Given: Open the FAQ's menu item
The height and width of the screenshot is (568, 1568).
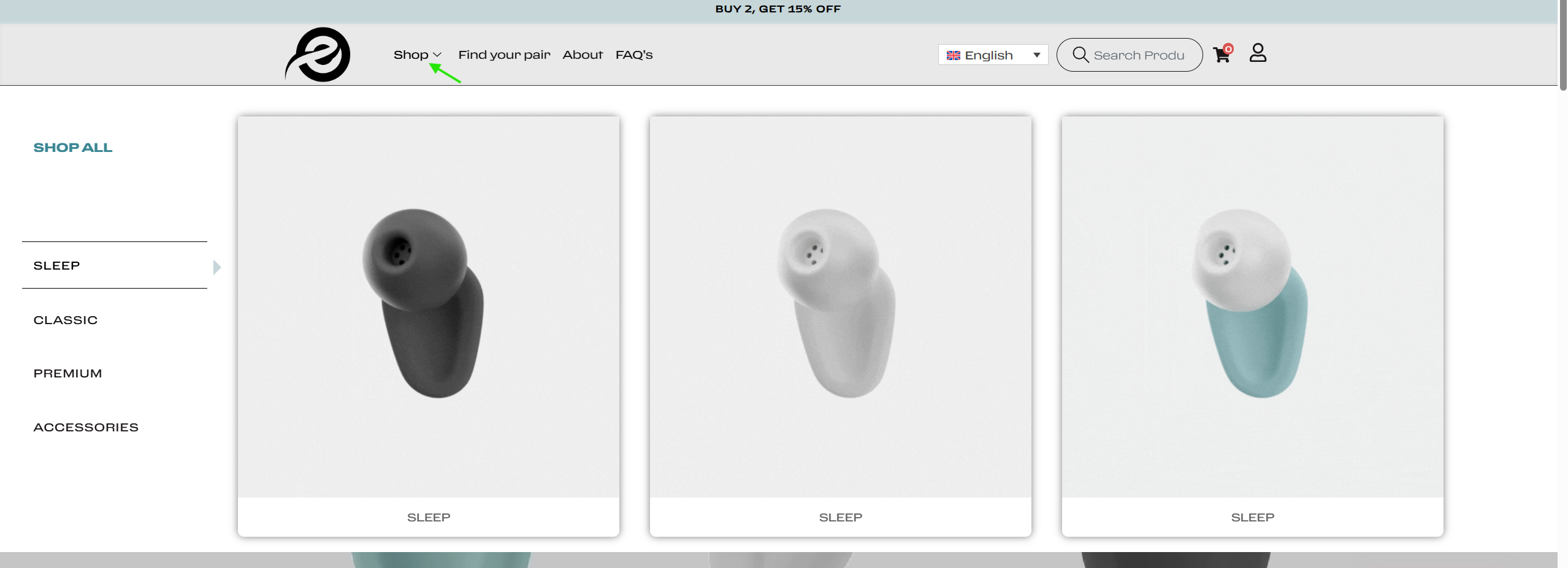Looking at the screenshot, I should (634, 55).
